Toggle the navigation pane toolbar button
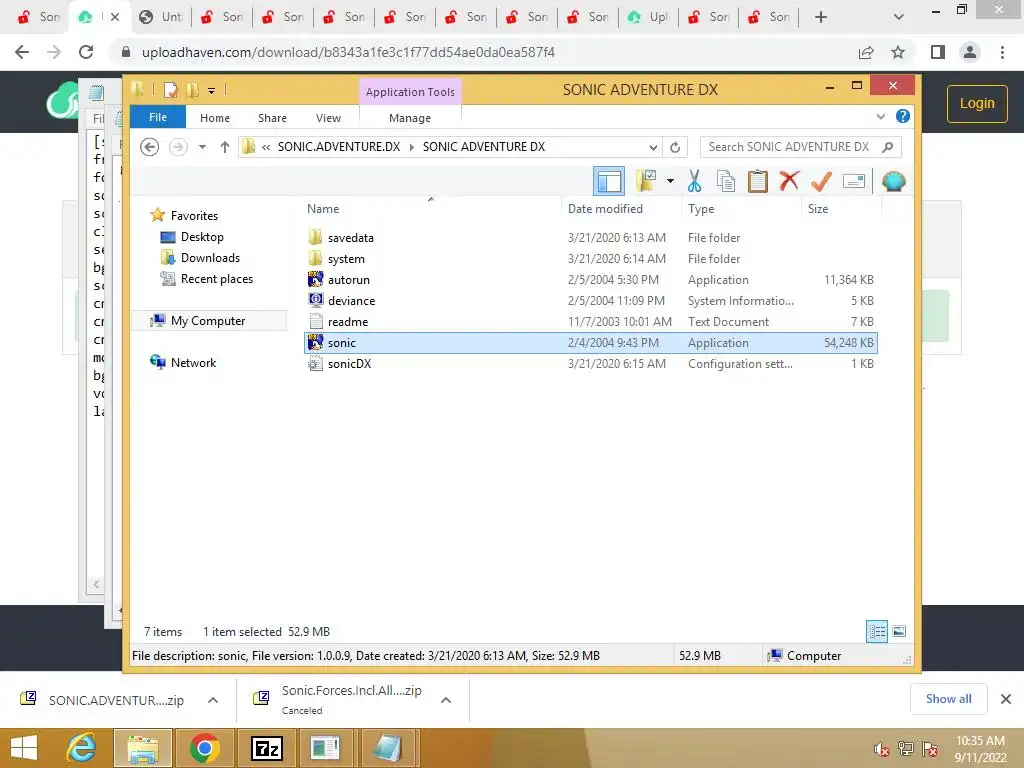The image size is (1024, 768). tap(609, 181)
